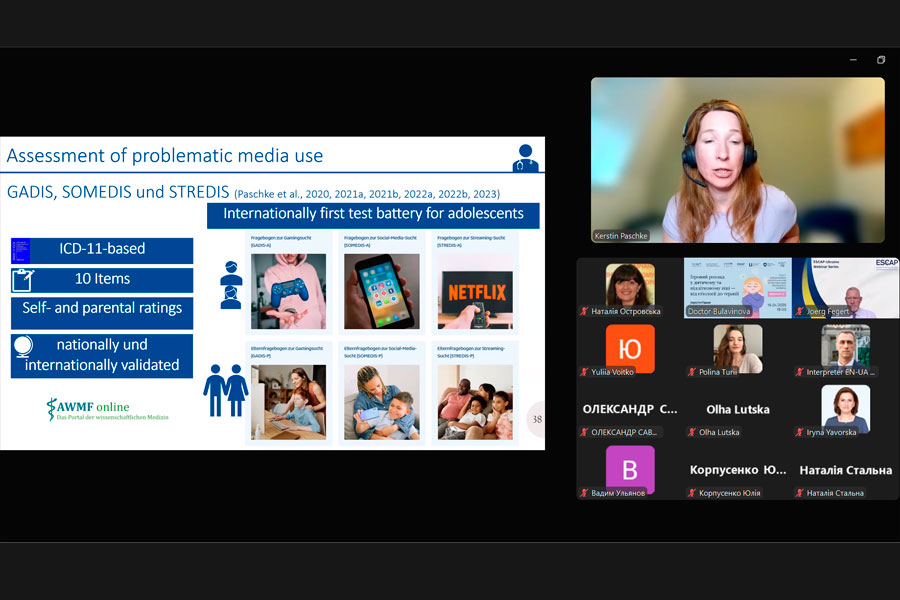900x600 pixels.
Task: Select Doctor Bulavinova's participant tile
Action: 737,288
